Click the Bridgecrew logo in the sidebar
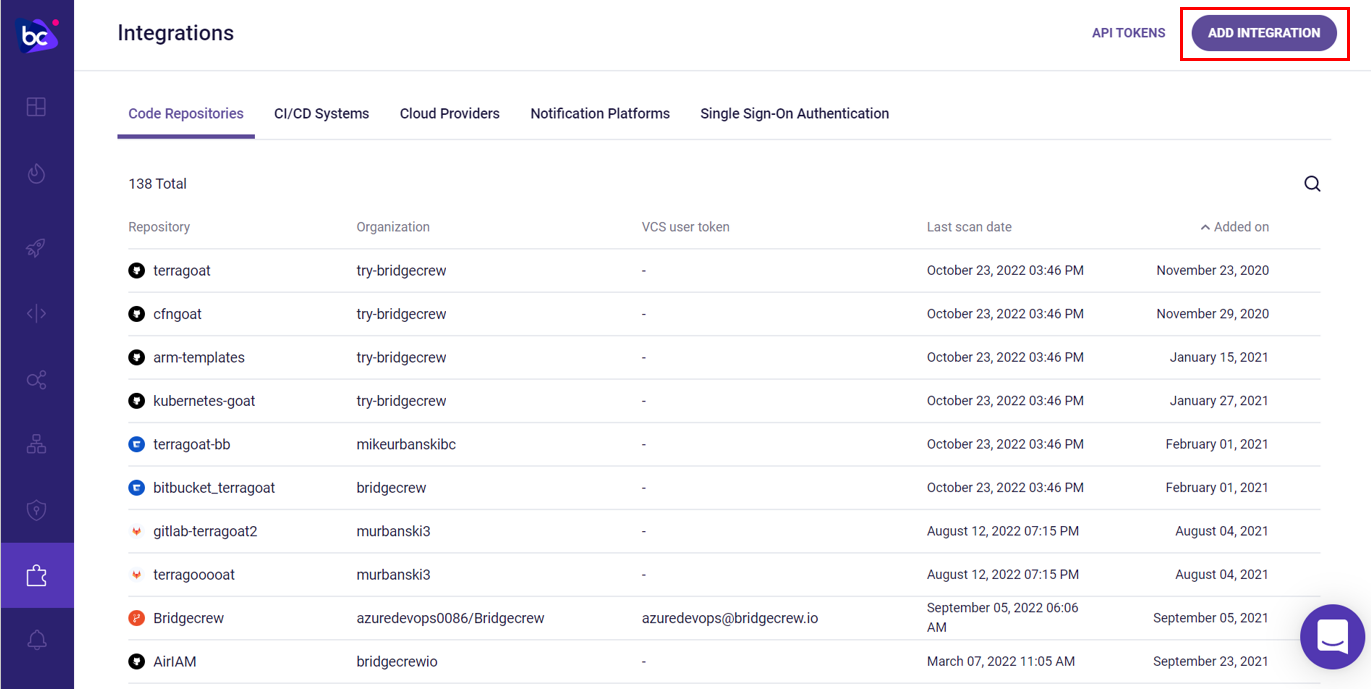 tap(37, 36)
